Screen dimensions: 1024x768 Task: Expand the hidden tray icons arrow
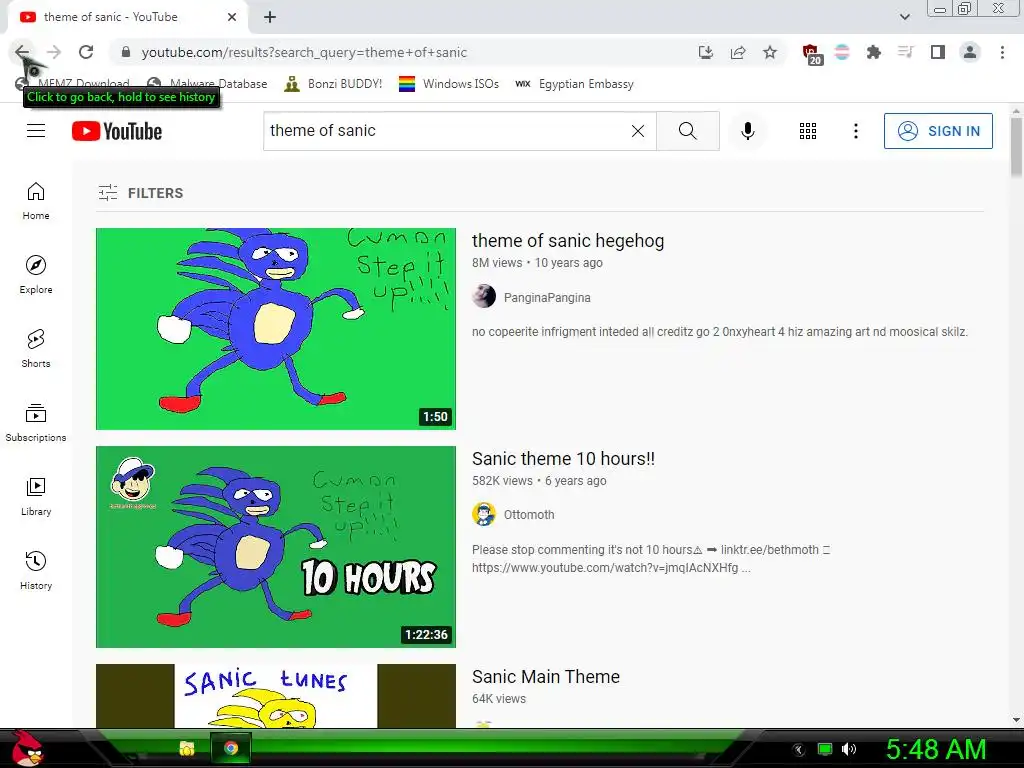(799, 750)
